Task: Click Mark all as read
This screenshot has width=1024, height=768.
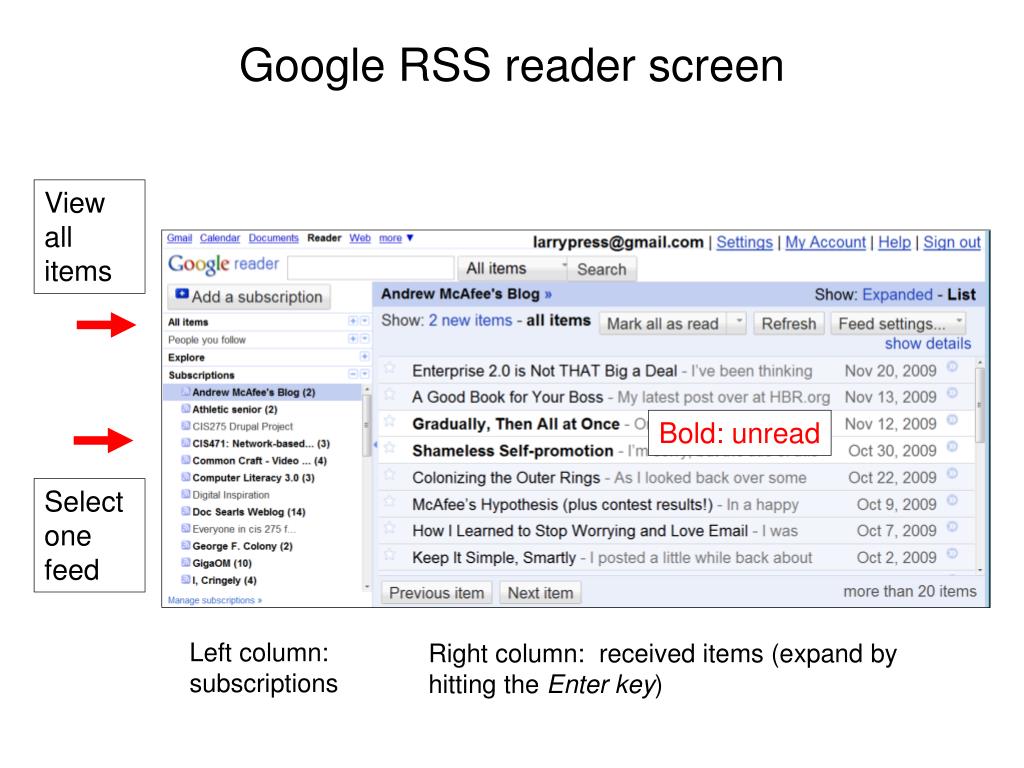Action: [663, 323]
